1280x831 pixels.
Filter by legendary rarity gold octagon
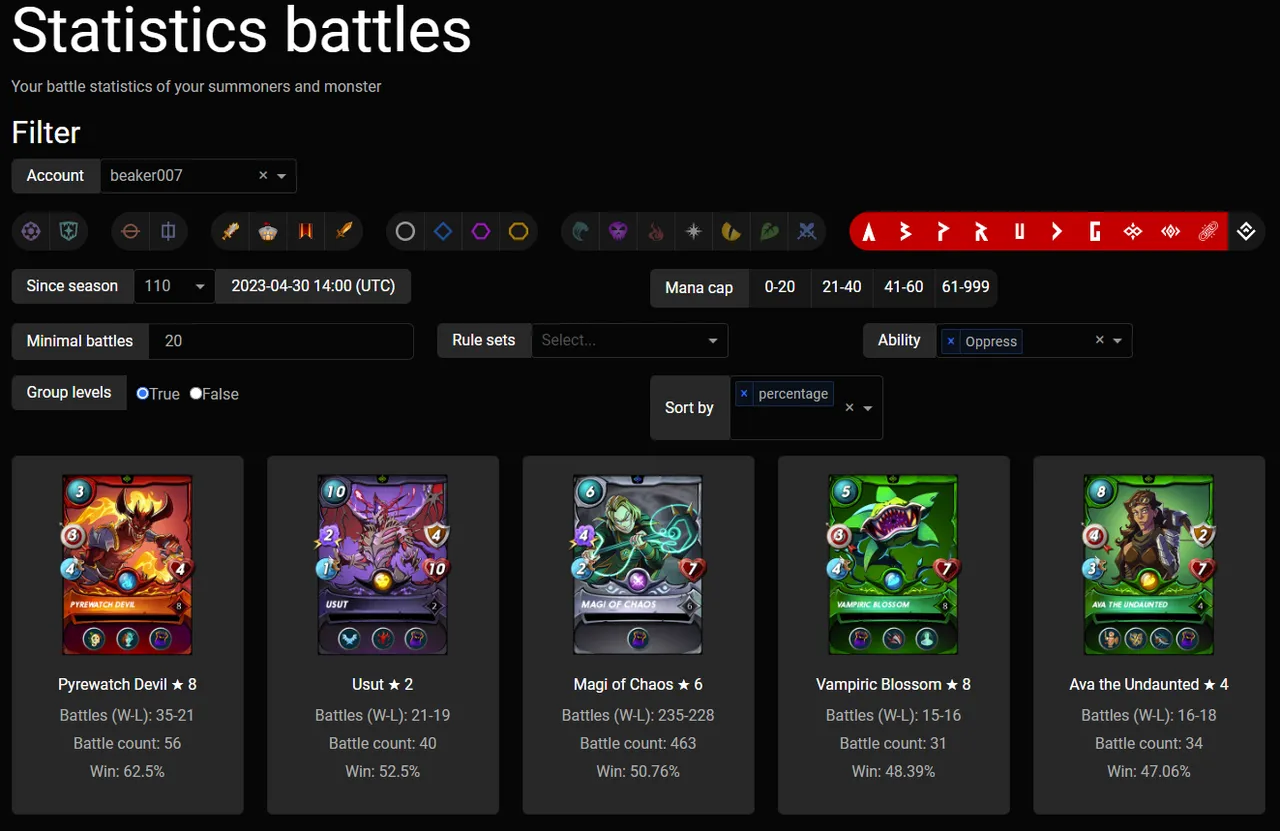point(519,232)
